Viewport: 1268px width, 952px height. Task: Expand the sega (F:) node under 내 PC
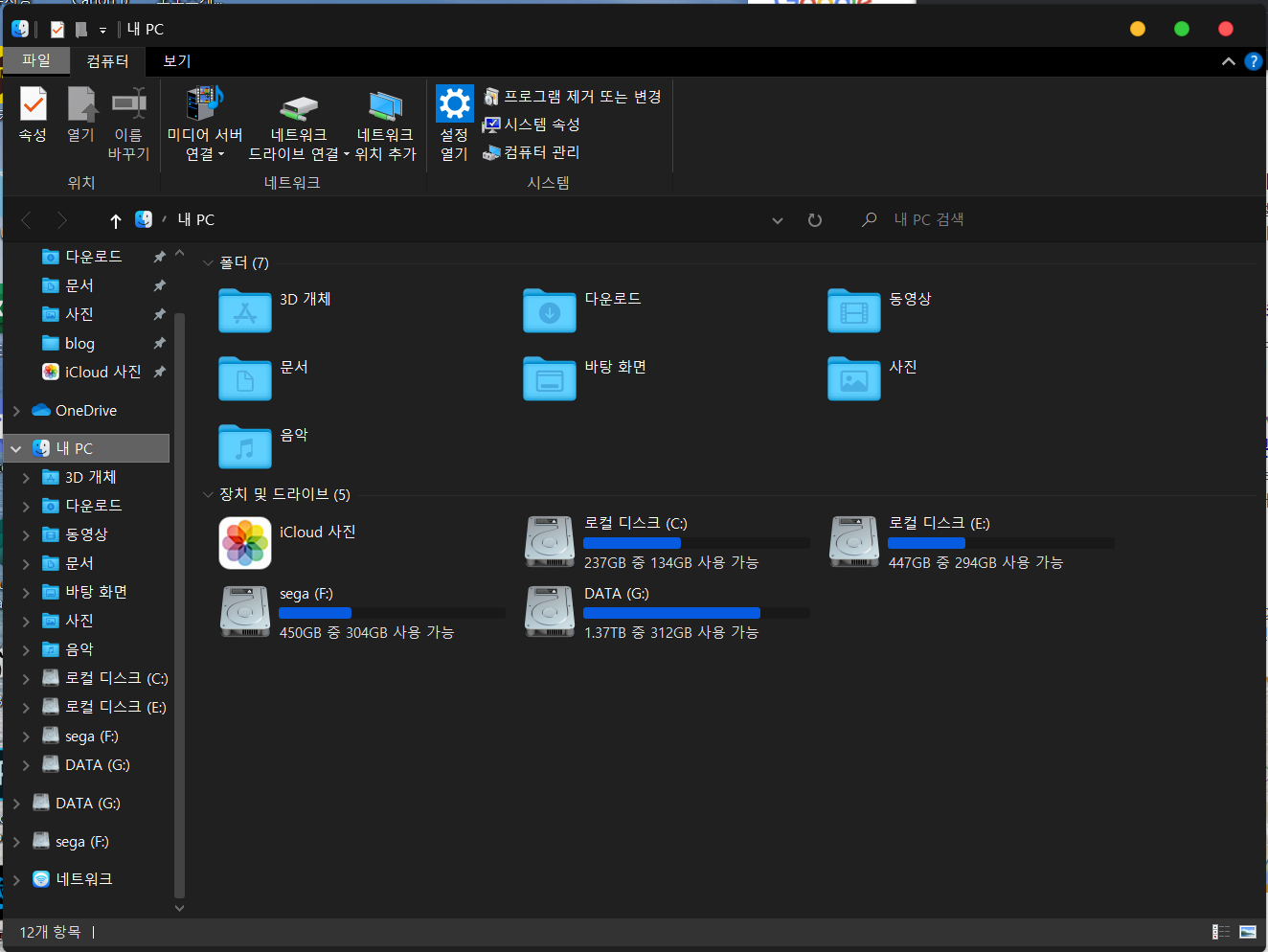[x=26, y=736]
